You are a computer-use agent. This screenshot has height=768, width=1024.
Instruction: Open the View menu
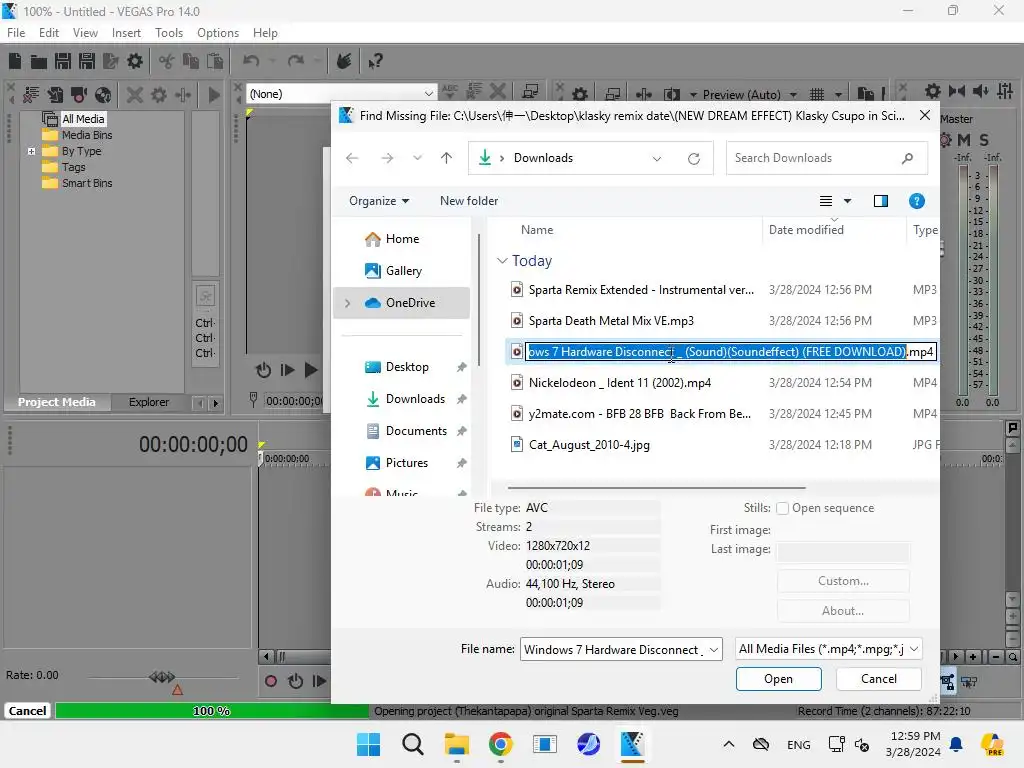click(85, 33)
